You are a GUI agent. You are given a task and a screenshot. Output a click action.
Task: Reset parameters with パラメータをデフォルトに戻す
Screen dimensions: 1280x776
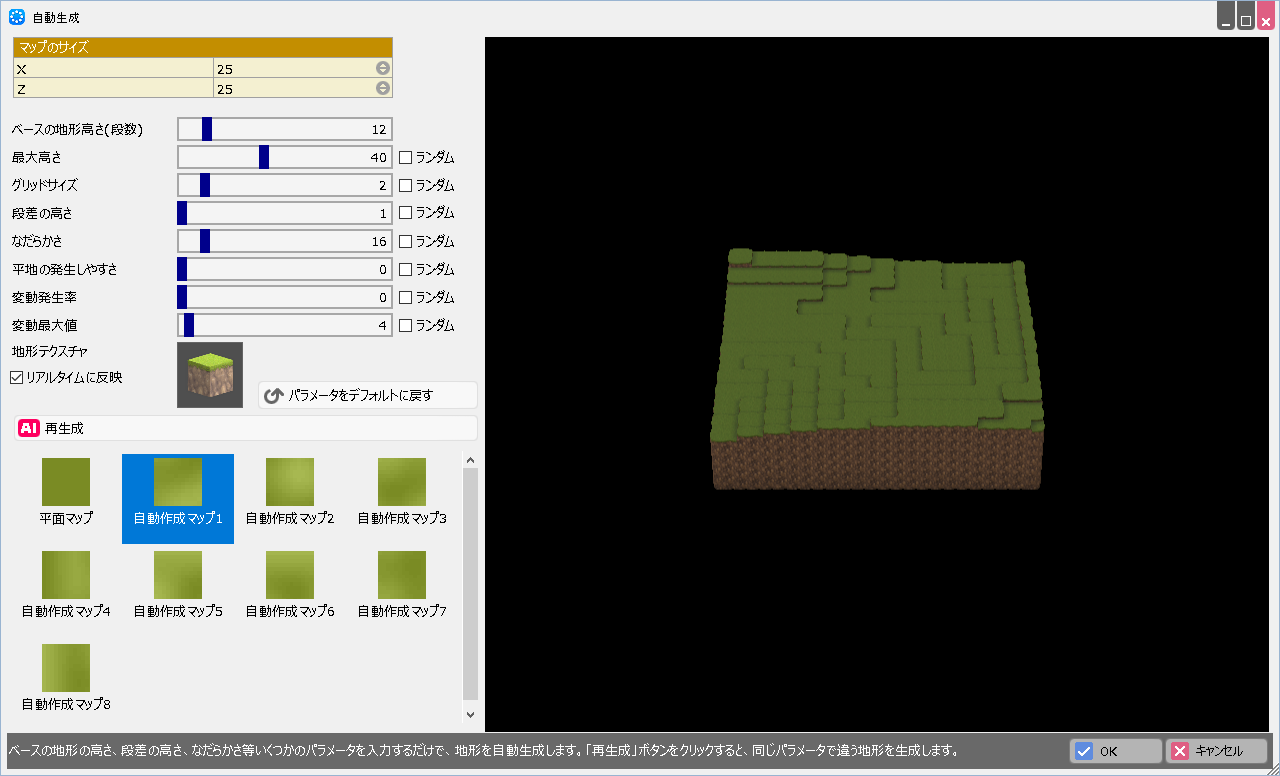[367, 395]
